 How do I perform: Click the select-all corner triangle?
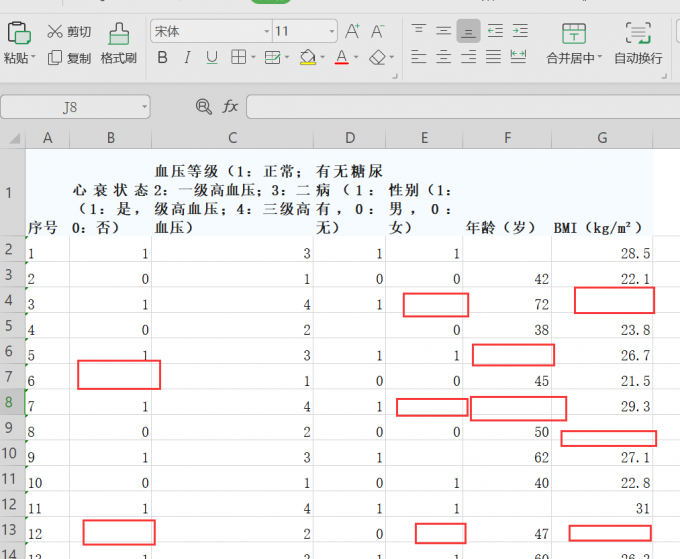[14, 138]
